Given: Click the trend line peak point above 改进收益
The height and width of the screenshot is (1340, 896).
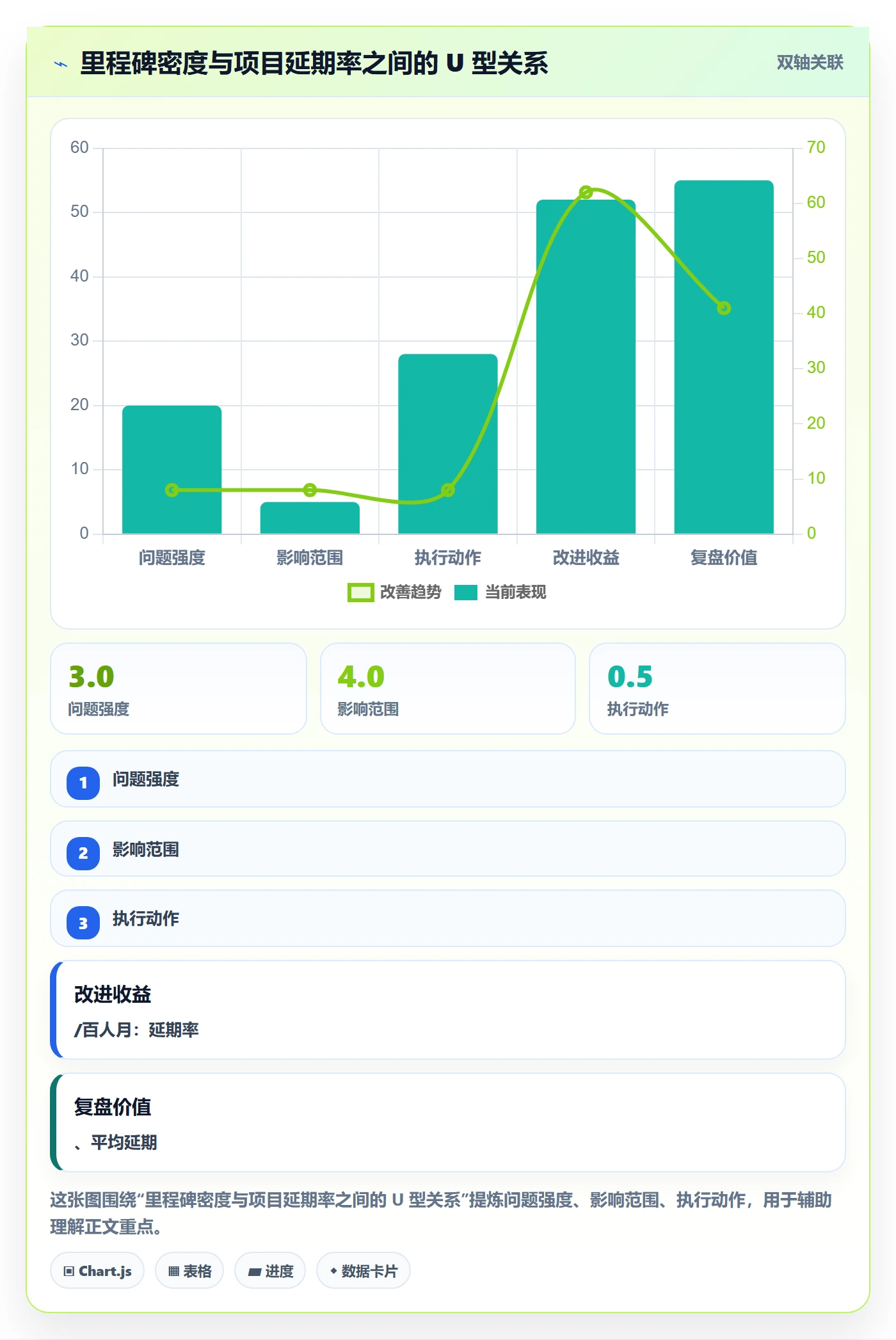Looking at the screenshot, I should click(586, 192).
